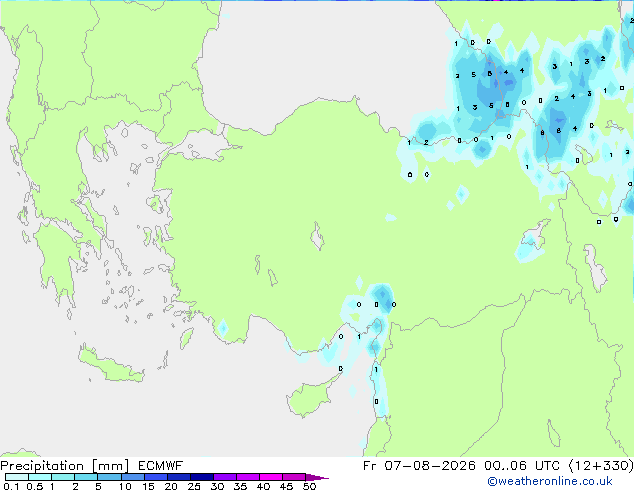Click the 45–50 mm legend color box
The width and height of the screenshot is (634, 490).
coord(294,477)
